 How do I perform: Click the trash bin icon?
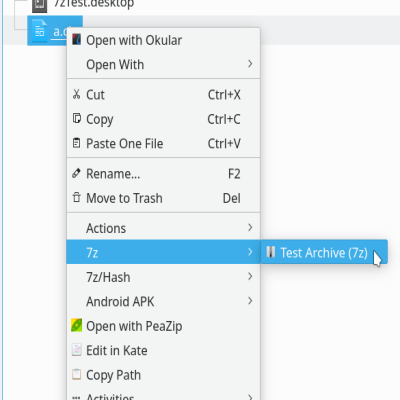tap(77, 198)
